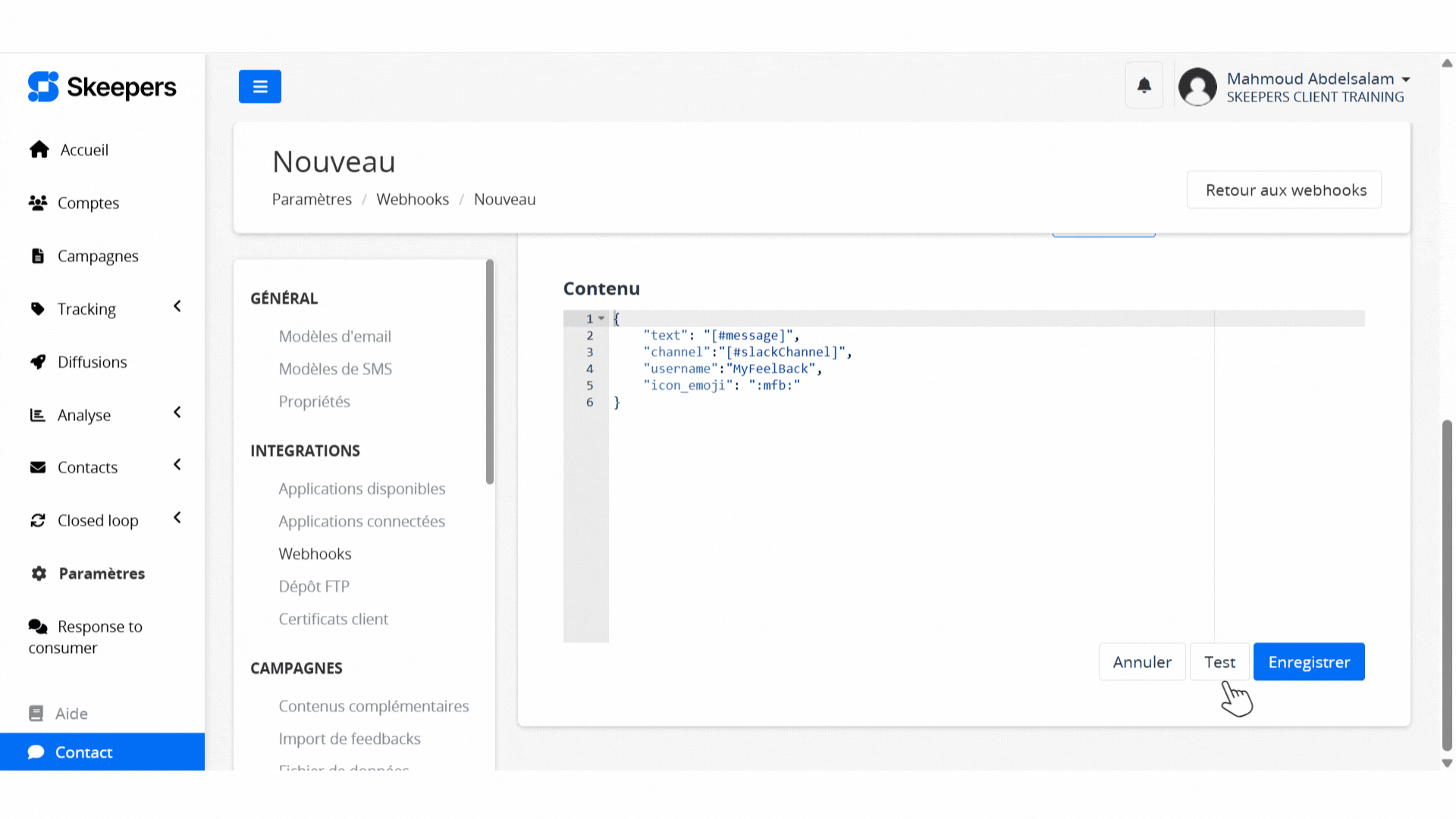Click the Enregistrer button
Viewport: 1456px width, 819px height.
(1309, 662)
